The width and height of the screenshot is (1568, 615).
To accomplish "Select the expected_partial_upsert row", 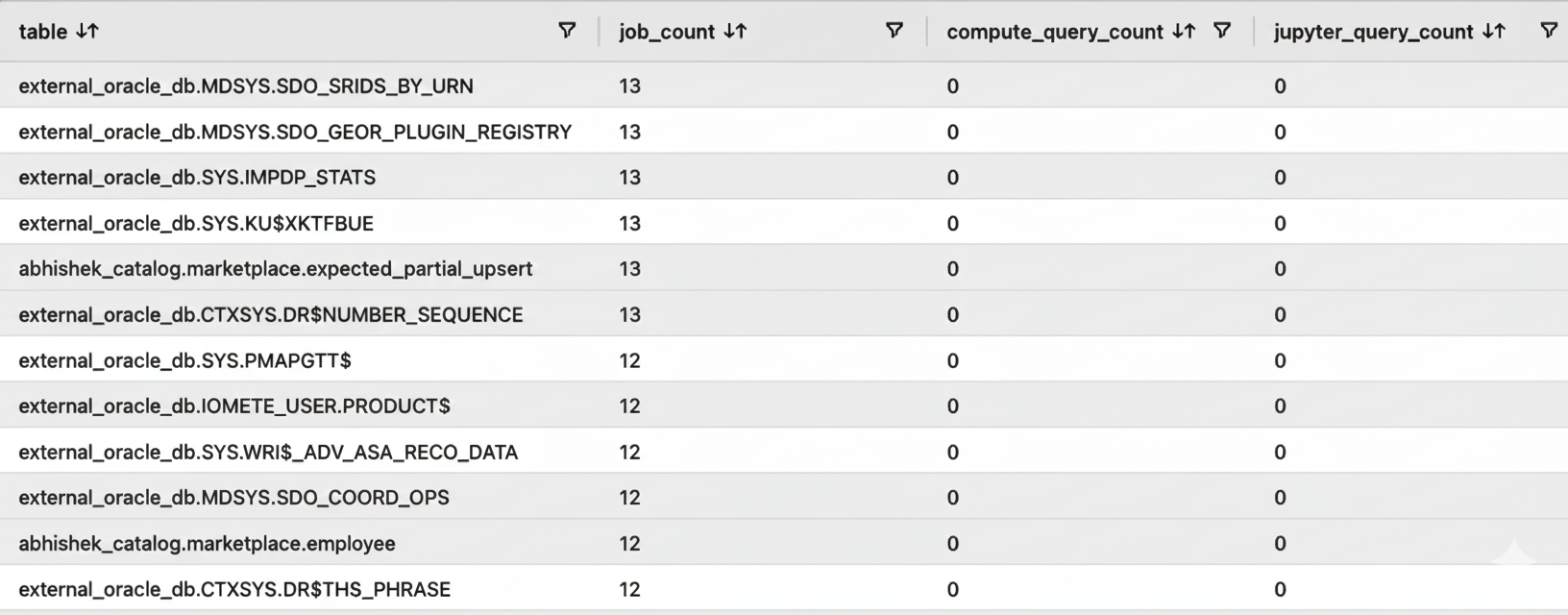I will 276,269.
